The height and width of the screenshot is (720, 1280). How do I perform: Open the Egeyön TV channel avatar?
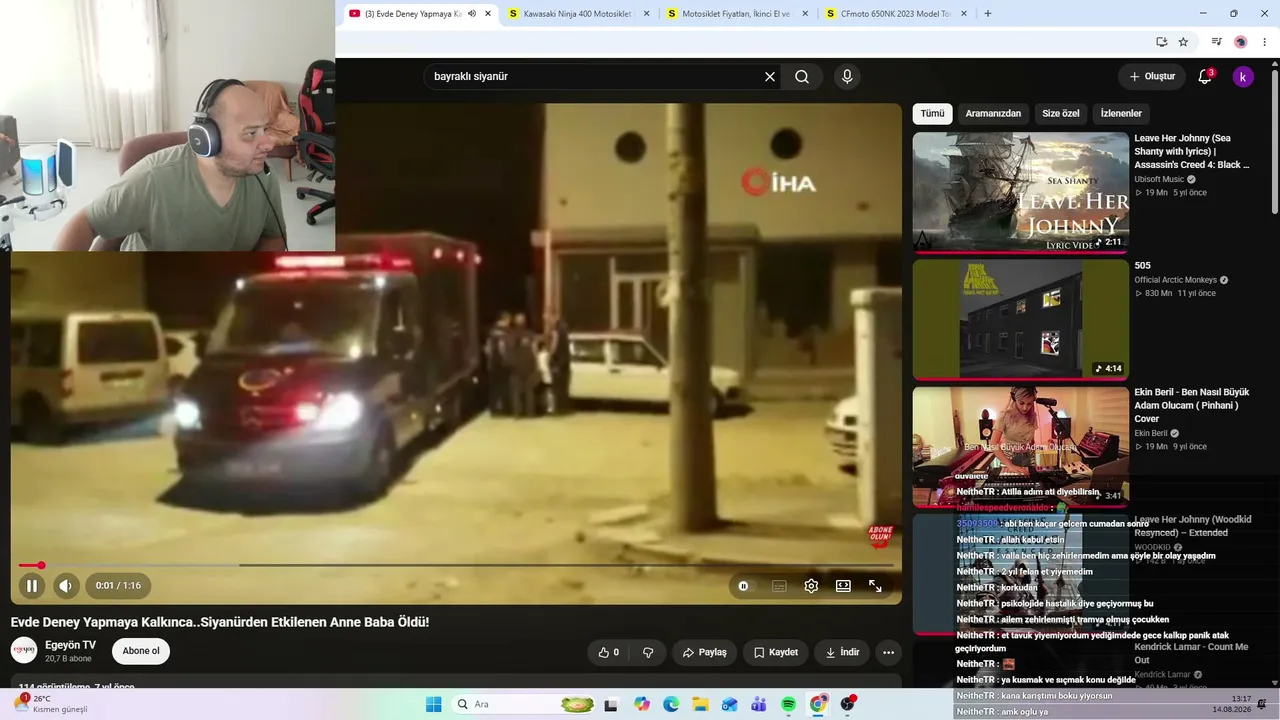(24, 650)
